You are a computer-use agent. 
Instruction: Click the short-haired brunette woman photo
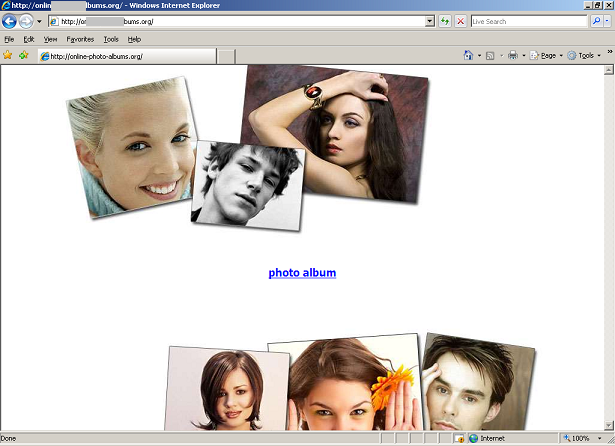point(227,389)
